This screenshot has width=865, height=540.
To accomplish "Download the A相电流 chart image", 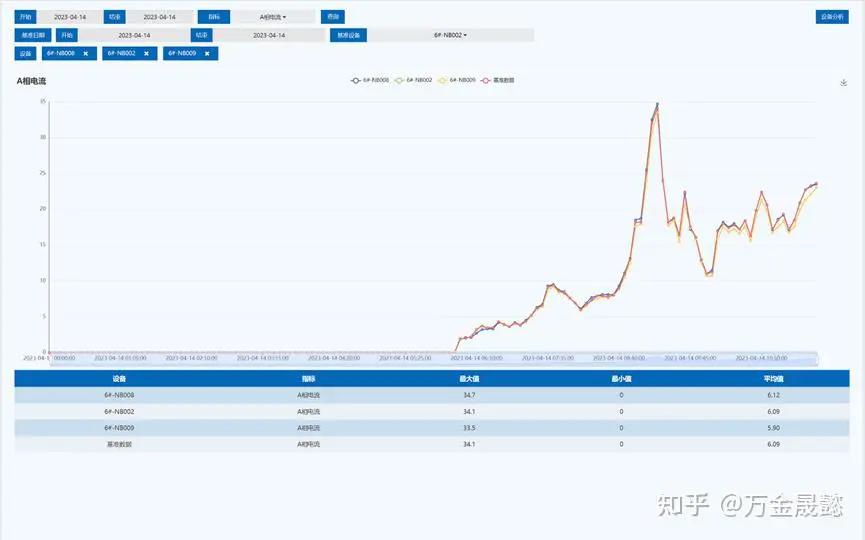I will tap(844, 83).
